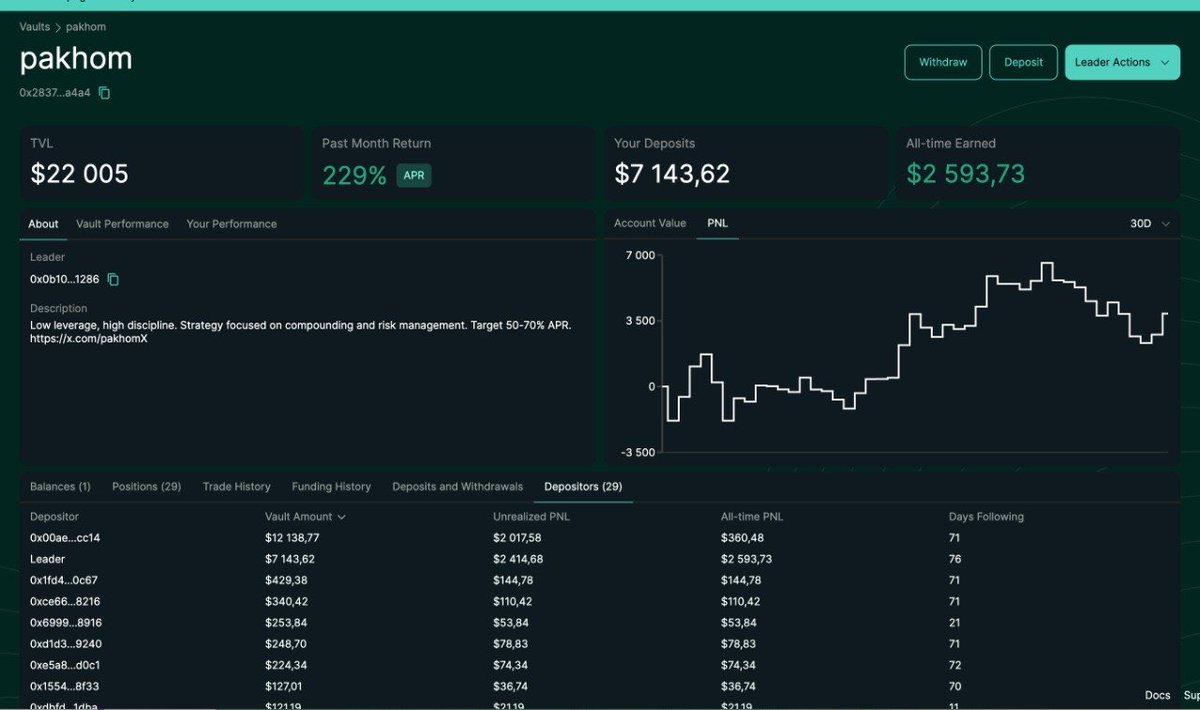Screen dimensions: 1200x710
Task: Click the $2 017,58 unrealized PNL value
Action: [518, 538]
